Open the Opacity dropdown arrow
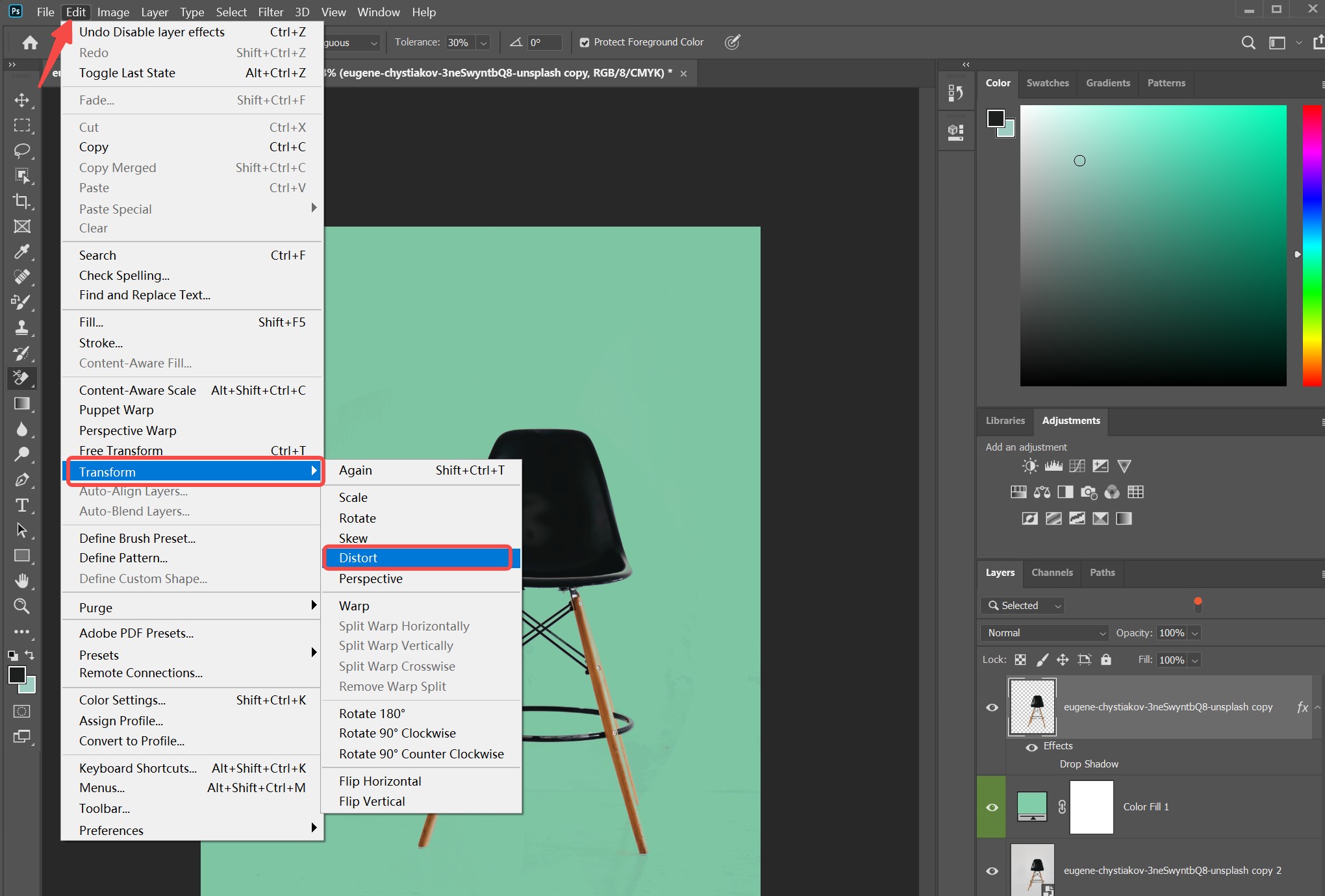This screenshot has height=896, width=1325. click(x=1194, y=633)
